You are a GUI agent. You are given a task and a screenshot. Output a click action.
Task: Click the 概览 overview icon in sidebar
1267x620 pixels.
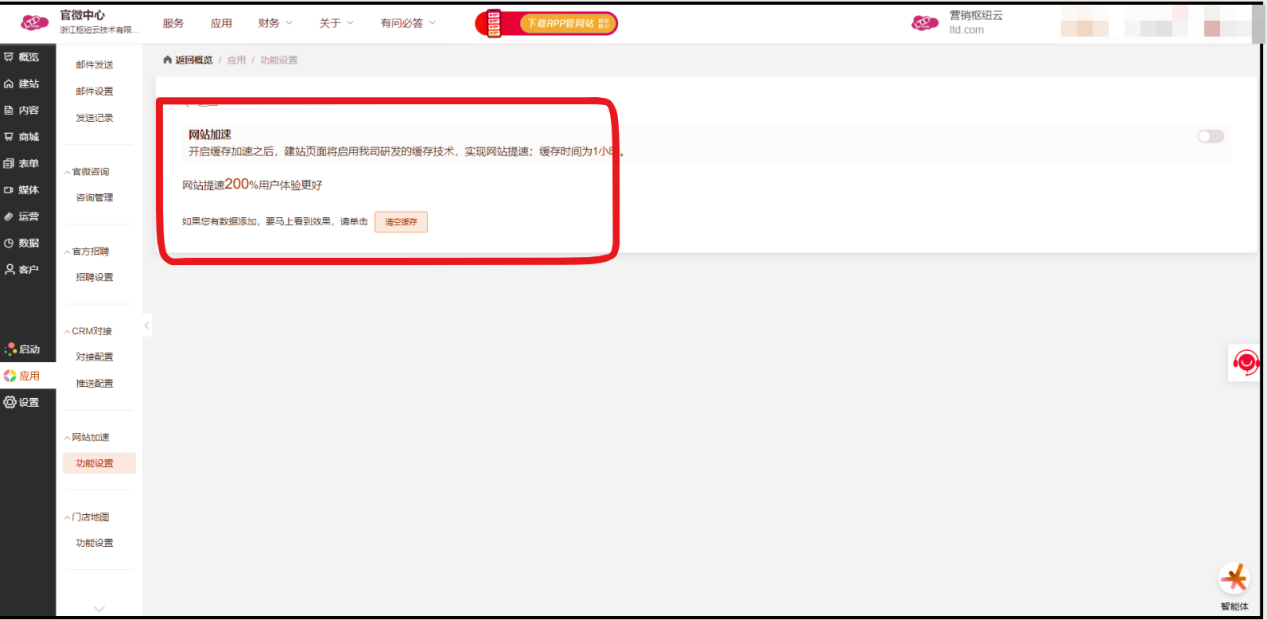9,57
